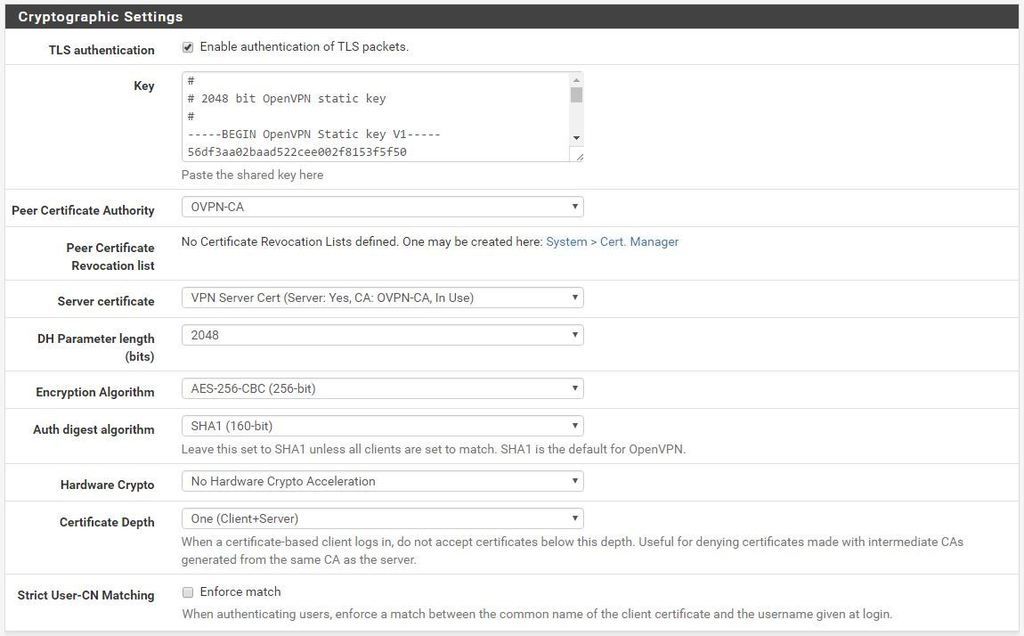Toggle Enable authentication of TLS packets checkbox
This screenshot has height=636, width=1024.
click(188, 47)
